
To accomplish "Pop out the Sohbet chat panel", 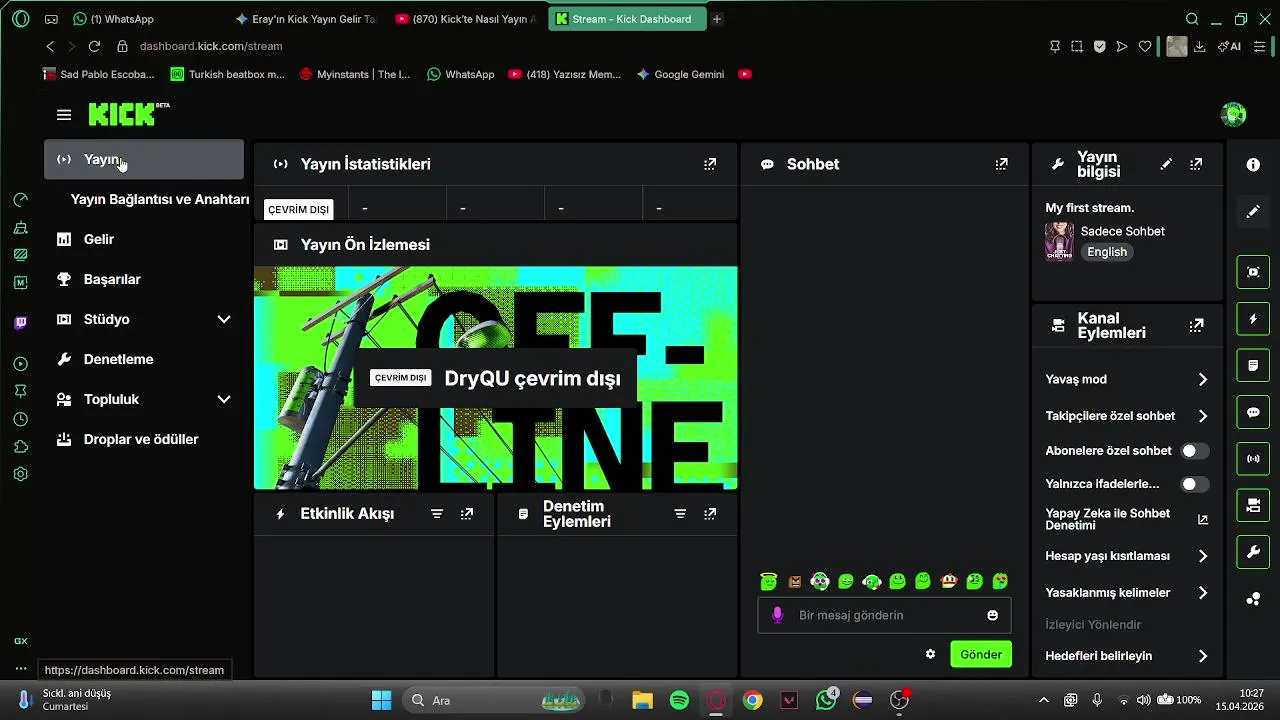I will pos(1002,164).
